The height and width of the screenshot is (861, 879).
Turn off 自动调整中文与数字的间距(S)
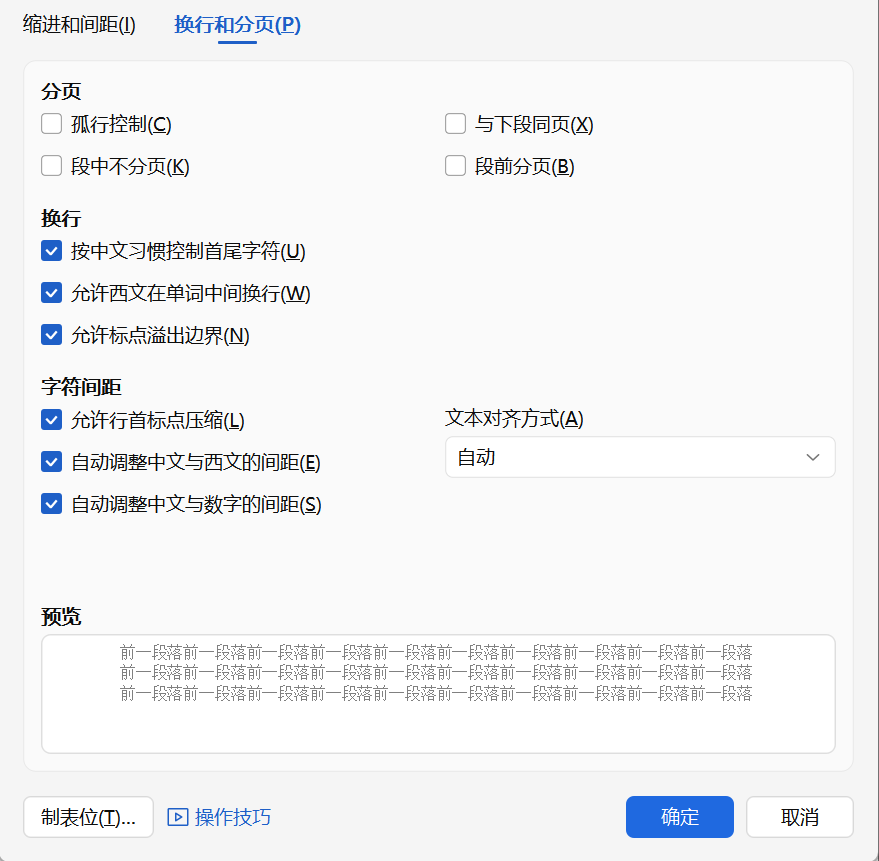[x=51, y=504]
